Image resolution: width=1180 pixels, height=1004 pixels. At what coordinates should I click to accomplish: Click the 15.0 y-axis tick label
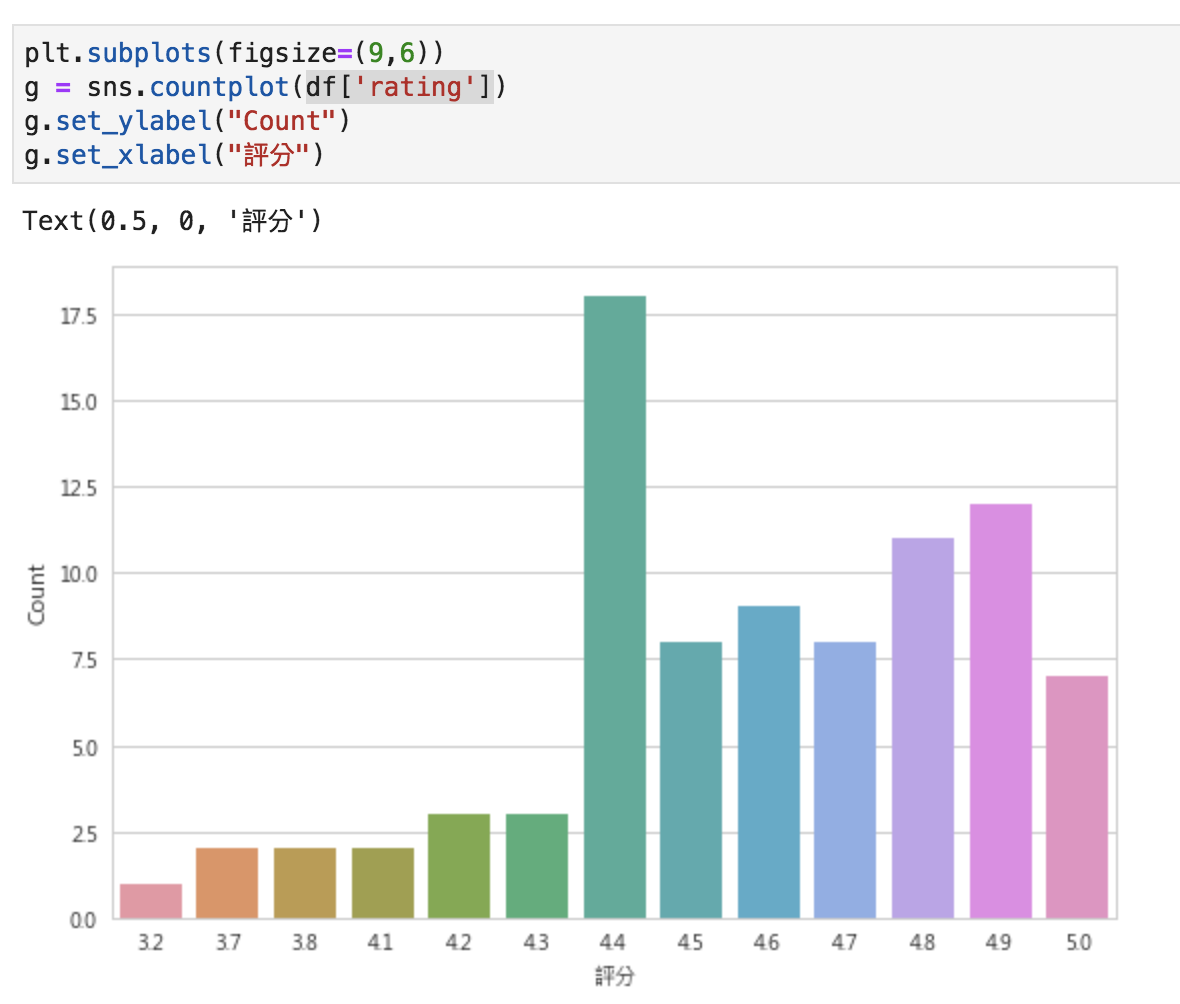pos(79,403)
